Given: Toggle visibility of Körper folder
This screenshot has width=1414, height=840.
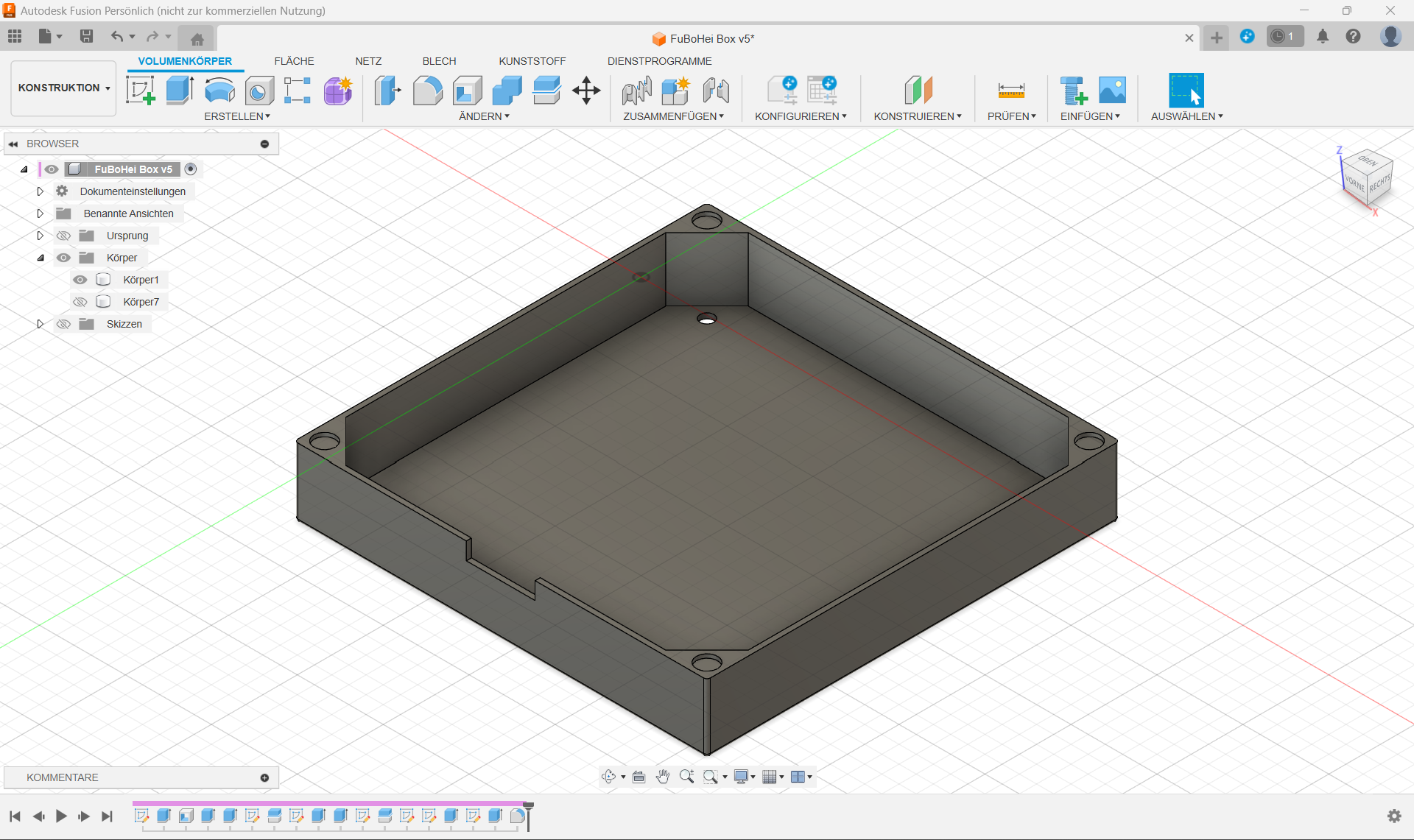Looking at the screenshot, I should 64,258.
